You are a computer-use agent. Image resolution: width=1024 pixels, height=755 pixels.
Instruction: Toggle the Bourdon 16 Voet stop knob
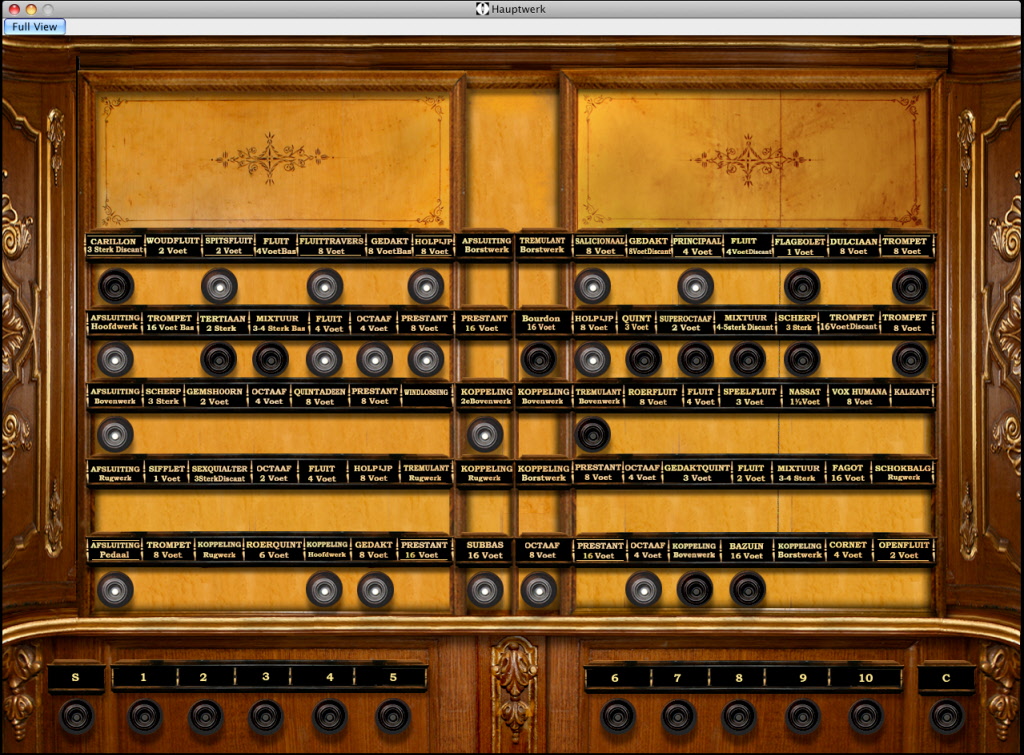click(539, 359)
